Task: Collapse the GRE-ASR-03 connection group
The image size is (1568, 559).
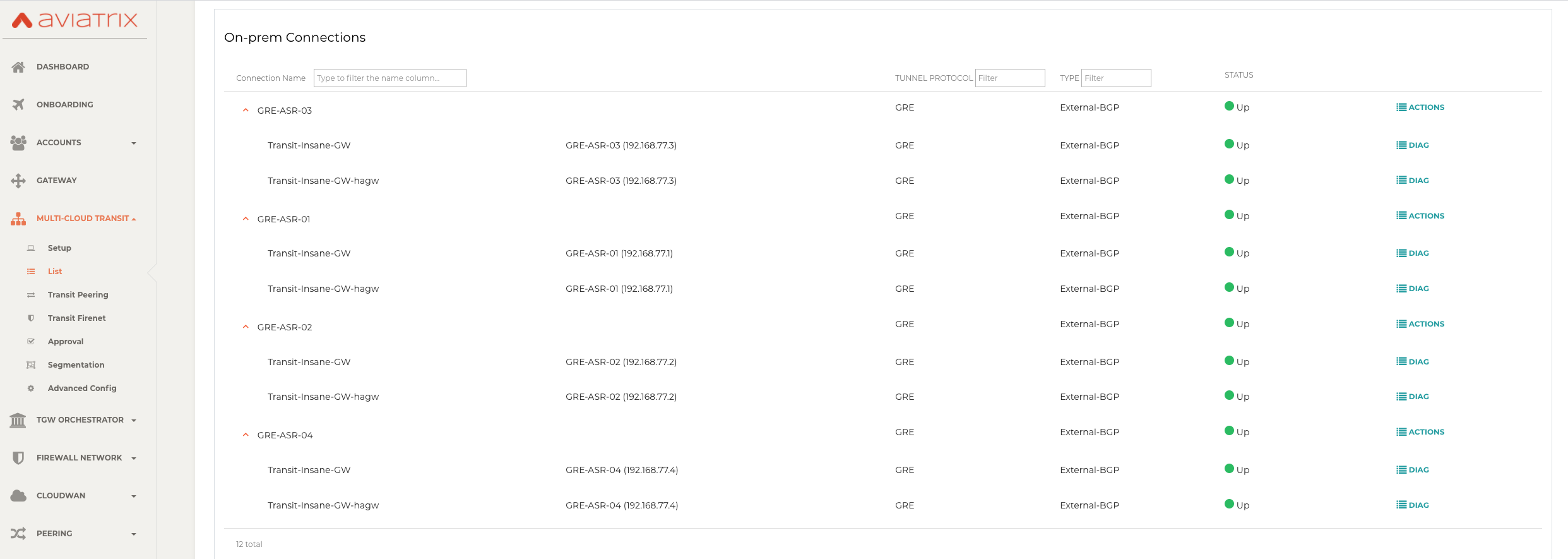Action: 246,111
